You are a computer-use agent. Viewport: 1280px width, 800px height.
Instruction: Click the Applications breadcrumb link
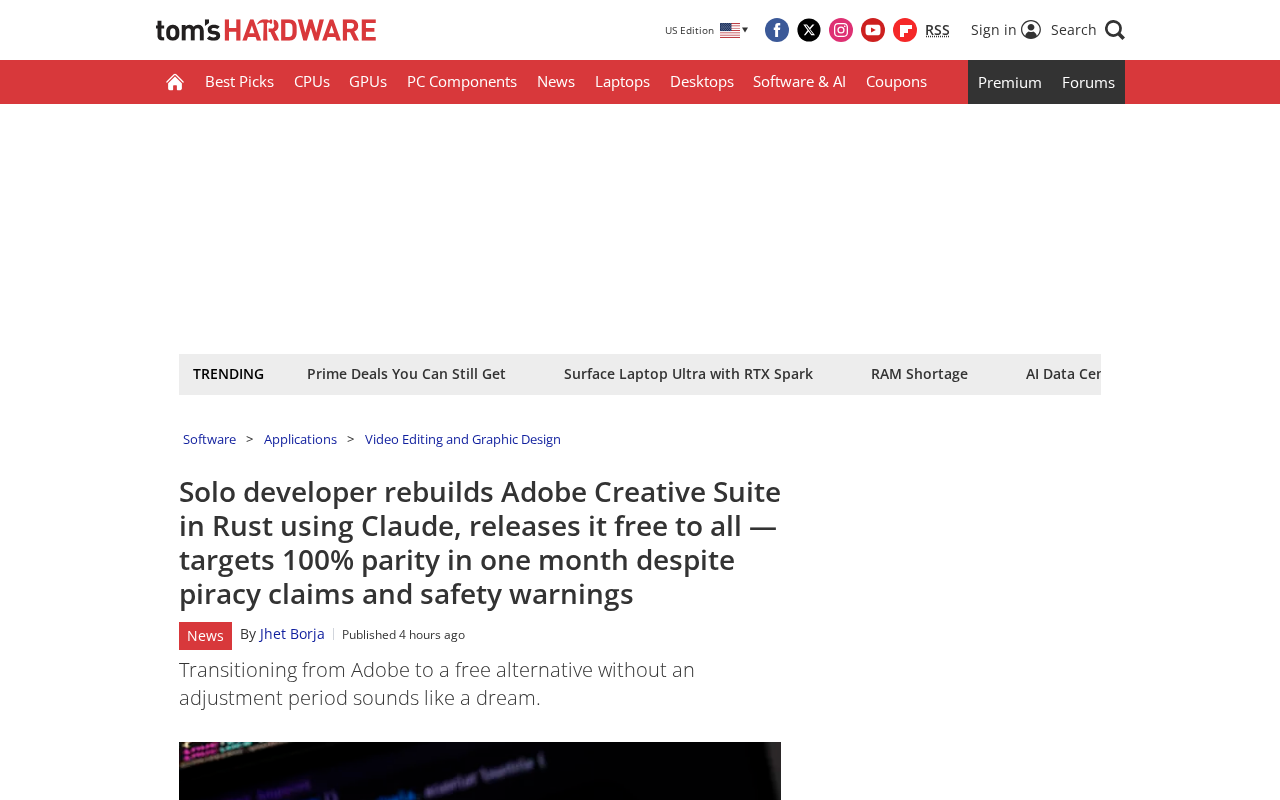coord(300,439)
